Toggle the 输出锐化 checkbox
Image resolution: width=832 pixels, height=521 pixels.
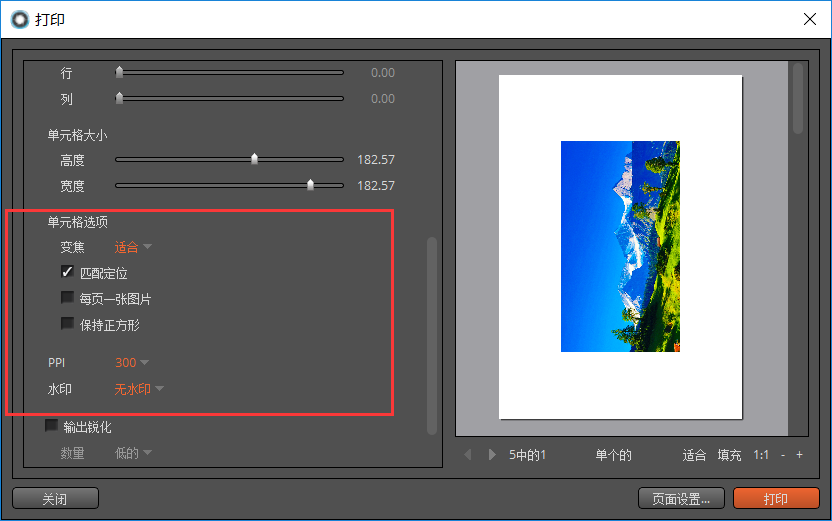[x=51, y=426]
